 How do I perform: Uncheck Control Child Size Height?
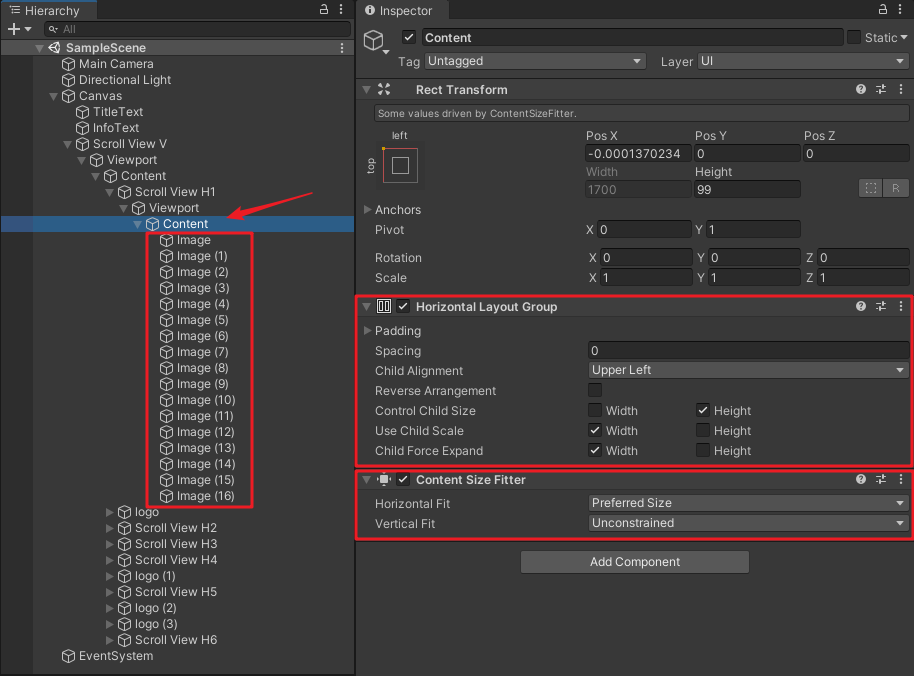click(x=703, y=410)
